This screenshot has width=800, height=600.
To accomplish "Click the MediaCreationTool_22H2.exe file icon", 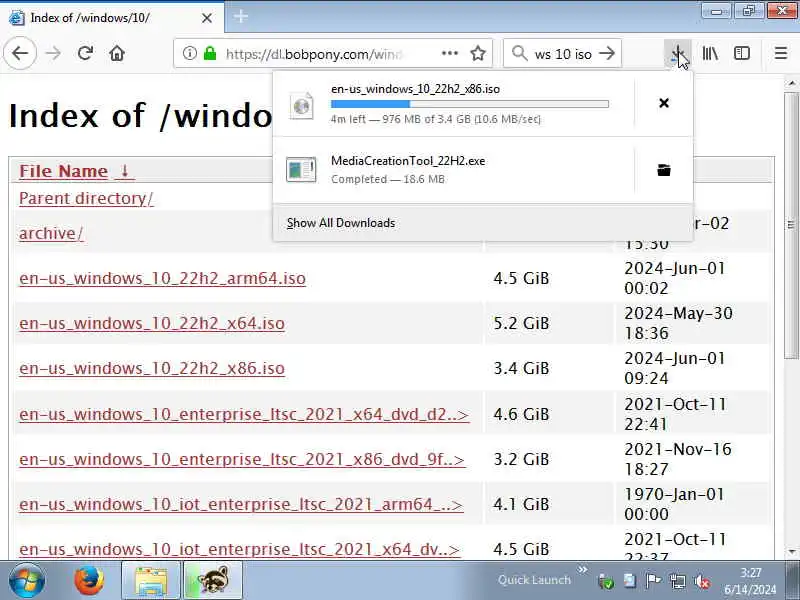I will pyautogui.click(x=301, y=170).
